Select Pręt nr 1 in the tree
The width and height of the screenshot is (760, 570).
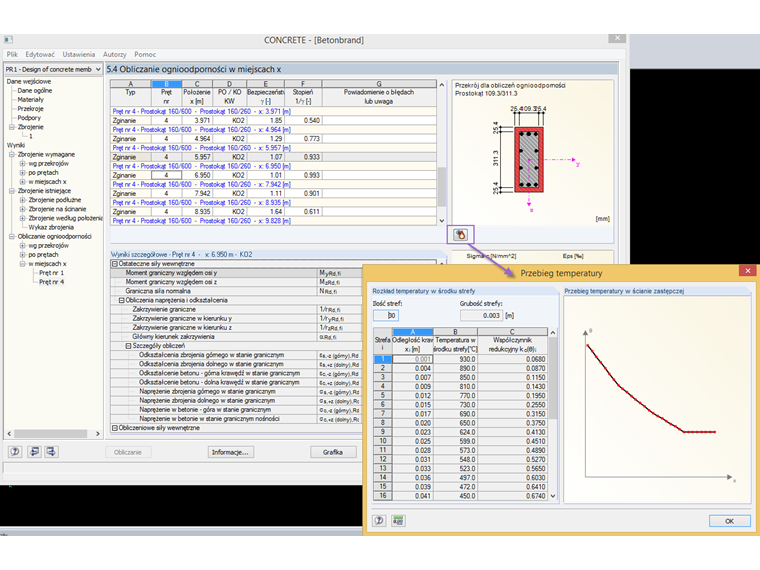coord(51,272)
